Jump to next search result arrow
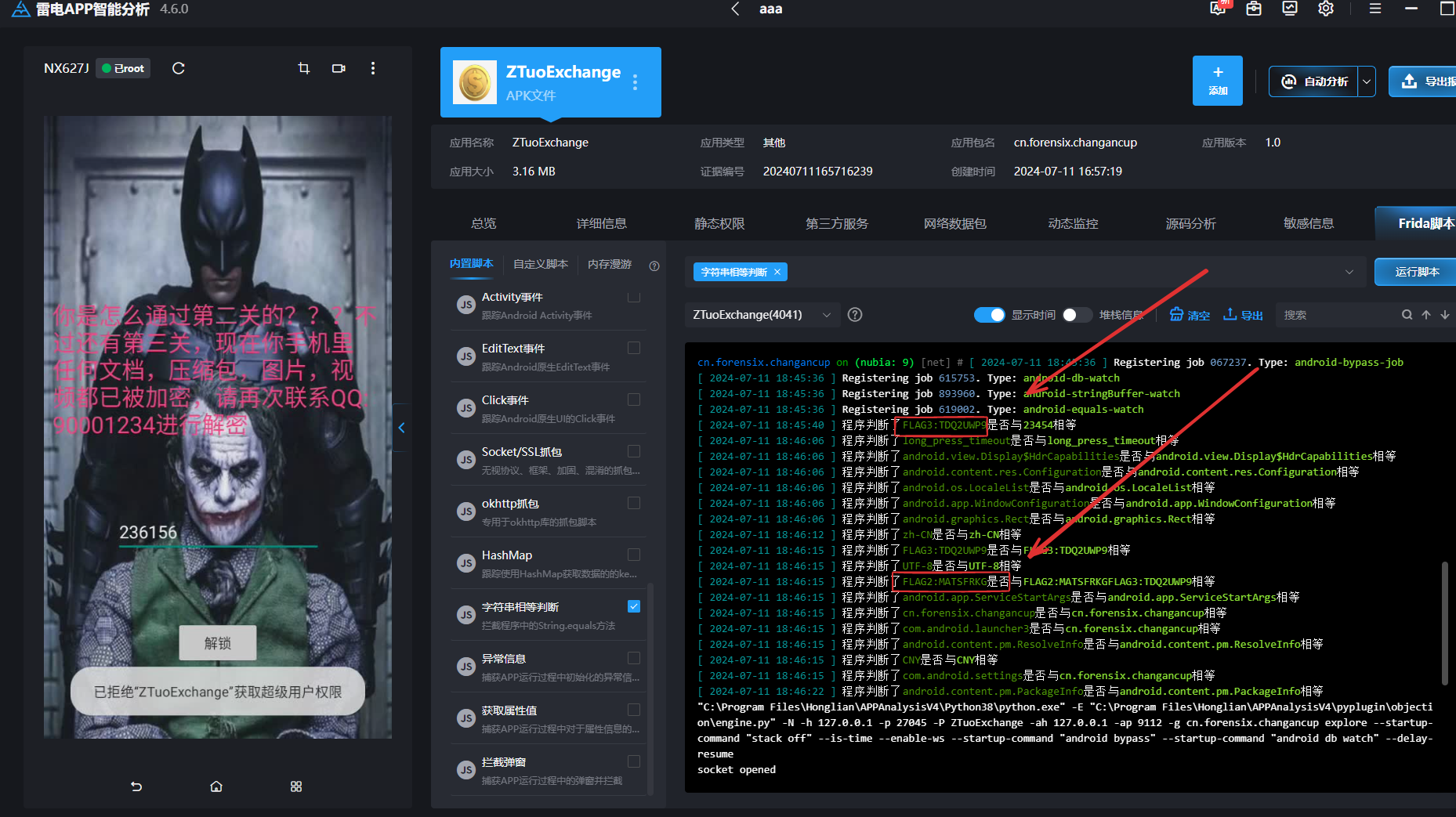The height and width of the screenshot is (817, 1456). point(1445,315)
